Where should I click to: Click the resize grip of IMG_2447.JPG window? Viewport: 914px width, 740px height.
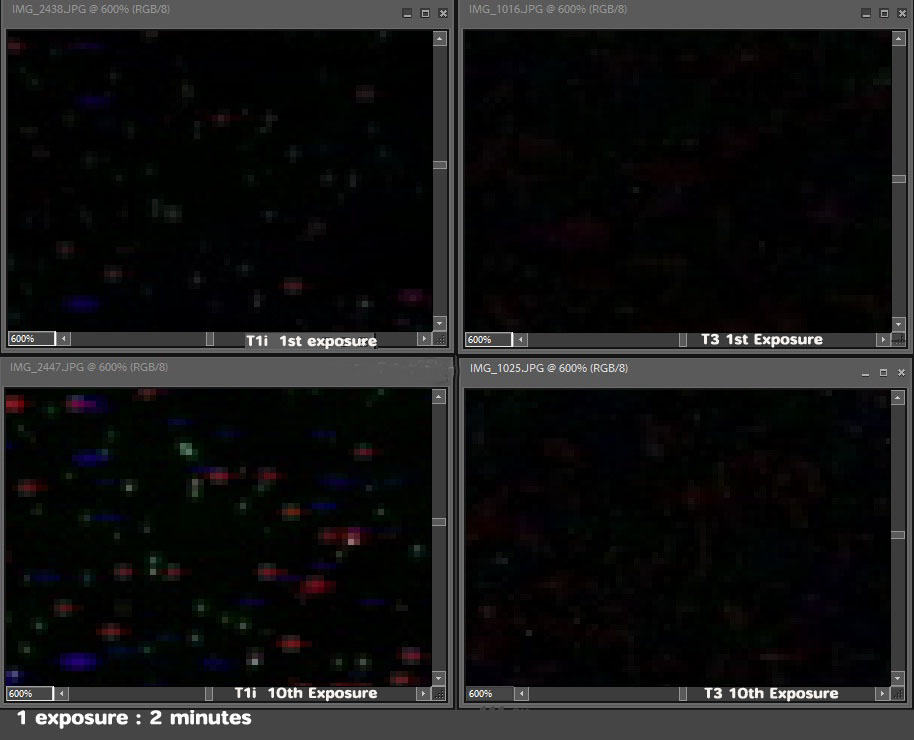(439, 694)
